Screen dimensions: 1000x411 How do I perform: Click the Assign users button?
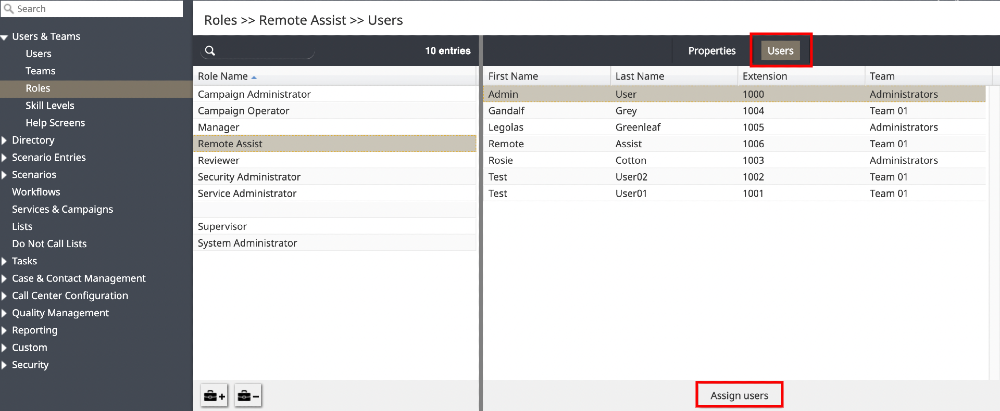739,396
